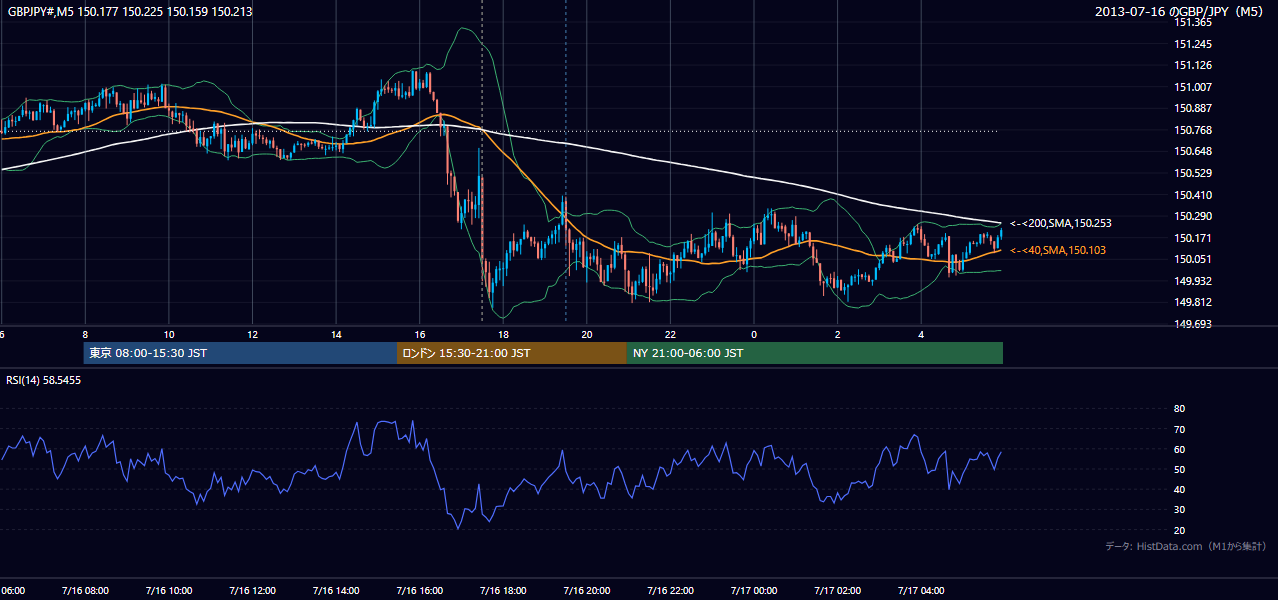Screen dimensions: 1278x600
Task: Click the 7/16 12:00 time label
Action: [252, 591]
